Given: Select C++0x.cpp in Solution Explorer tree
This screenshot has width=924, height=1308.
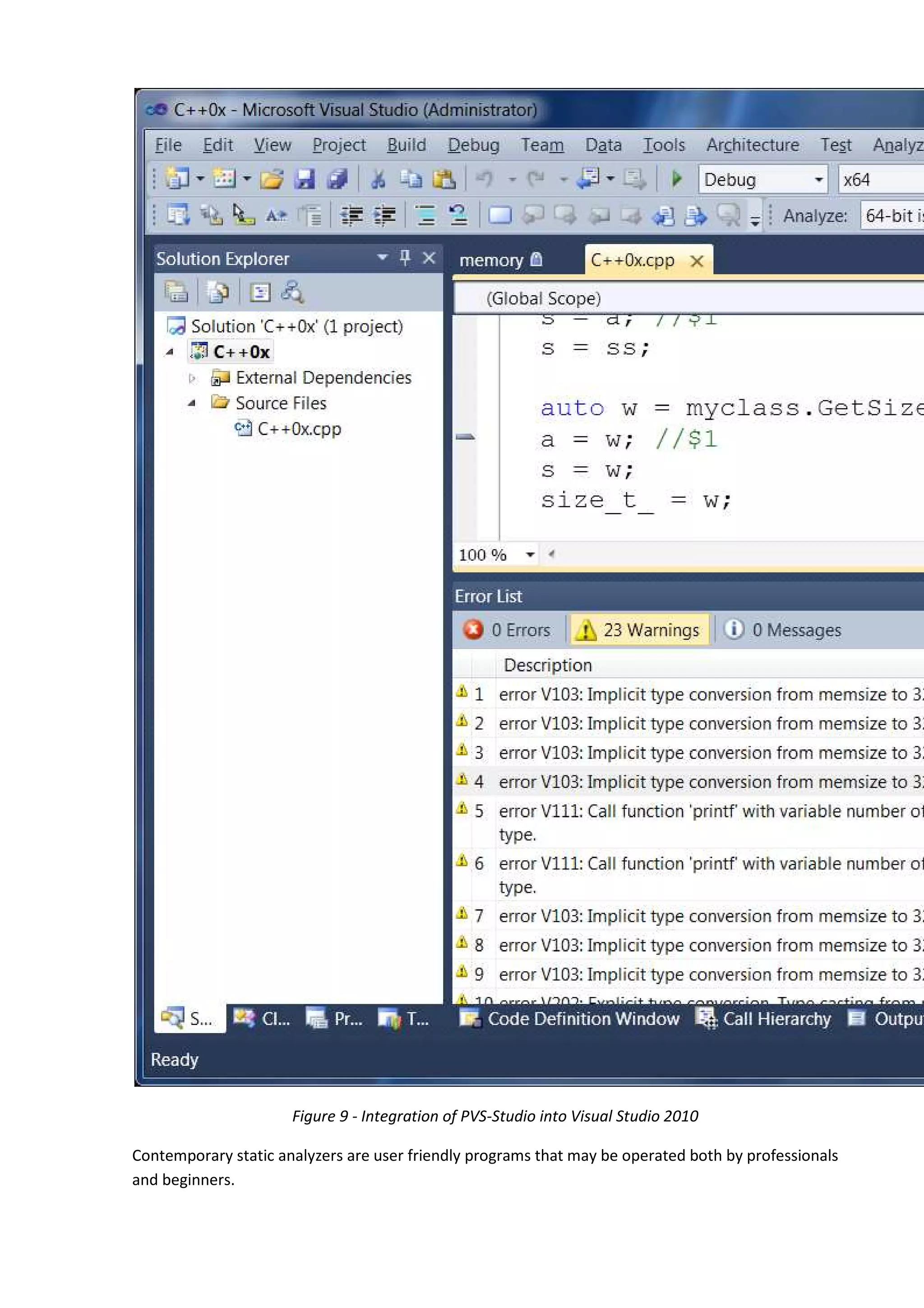Looking at the screenshot, I should 299,428.
